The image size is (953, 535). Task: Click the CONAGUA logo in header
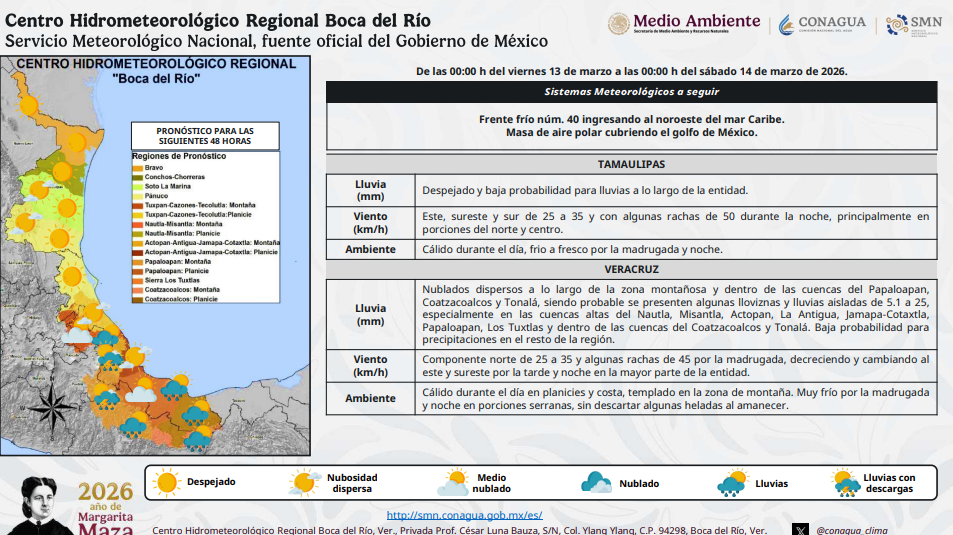pos(822,24)
